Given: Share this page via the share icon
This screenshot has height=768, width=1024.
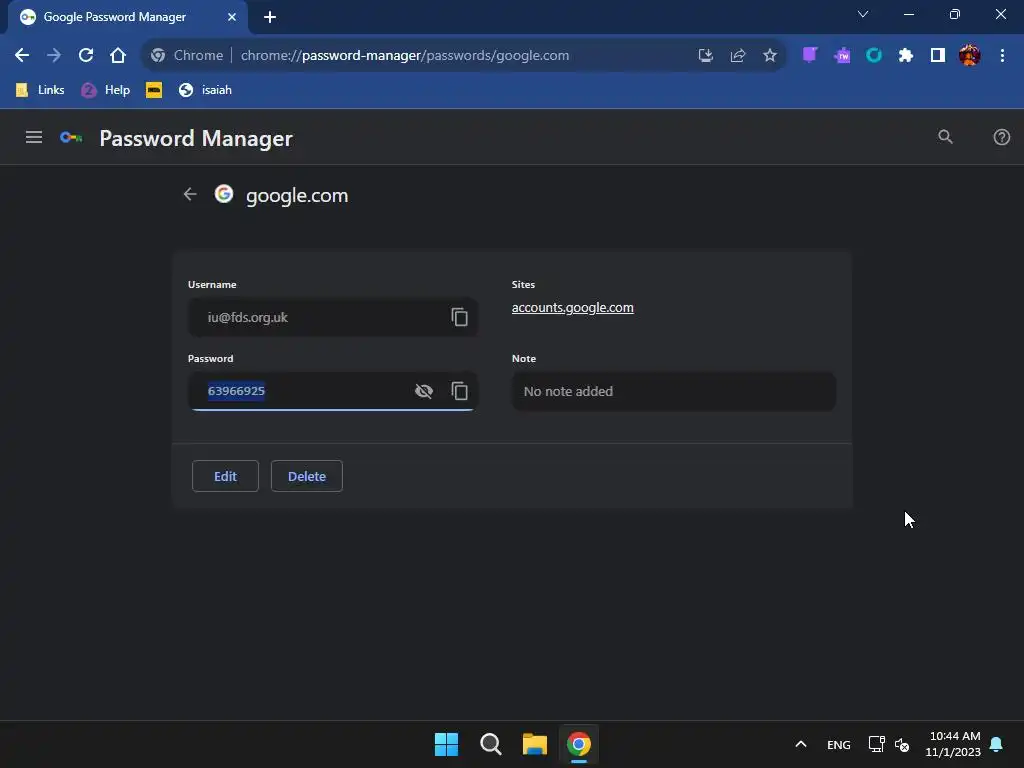Looking at the screenshot, I should [738, 56].
